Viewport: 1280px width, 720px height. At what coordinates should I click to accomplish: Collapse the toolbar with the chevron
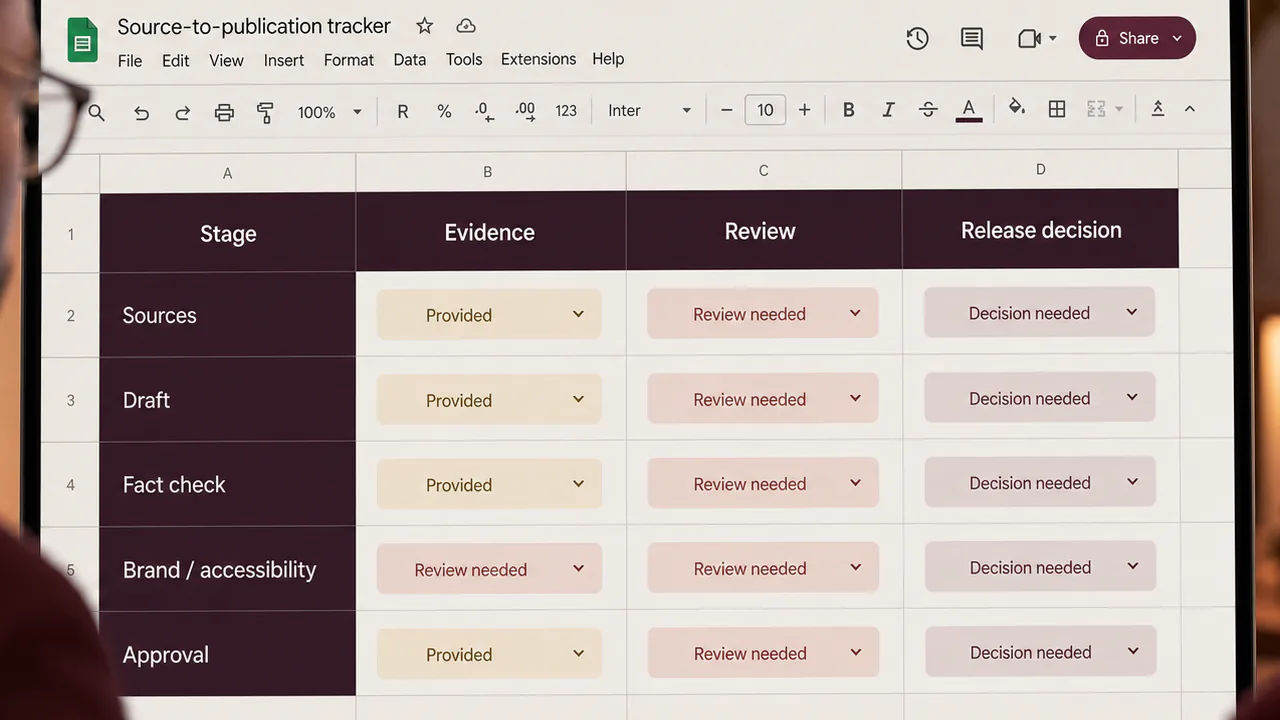[1190, 108]
